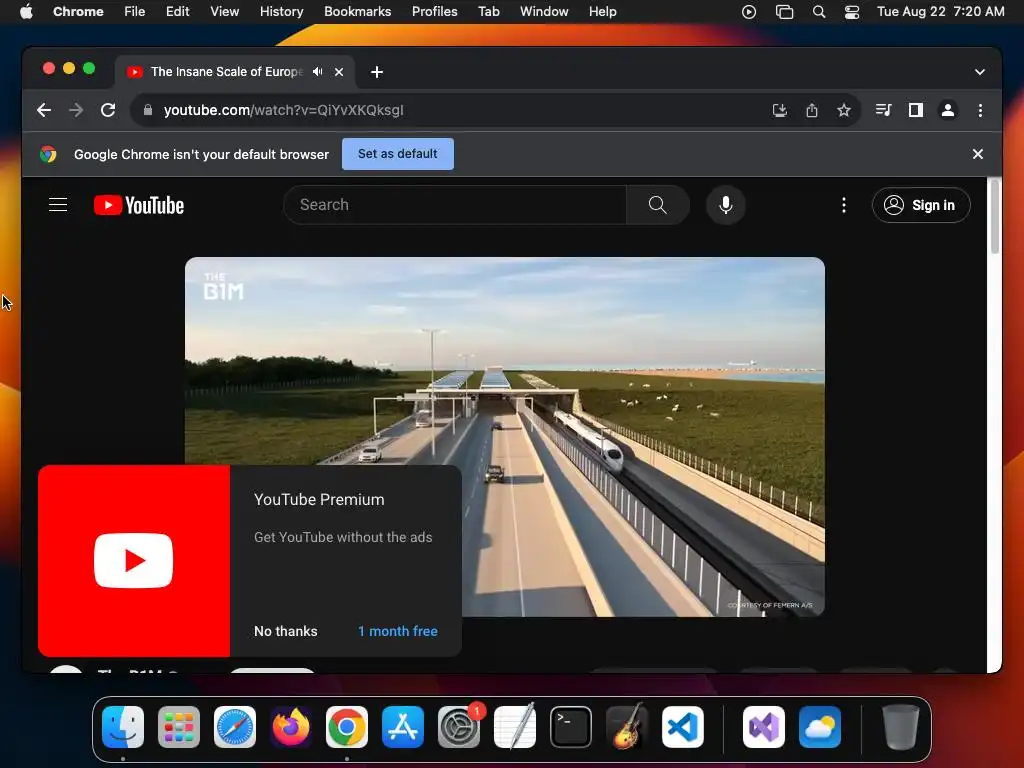Click the YouTube search magnifier button
Viewport: 1024px width, 768px height.
pos(658,205)
